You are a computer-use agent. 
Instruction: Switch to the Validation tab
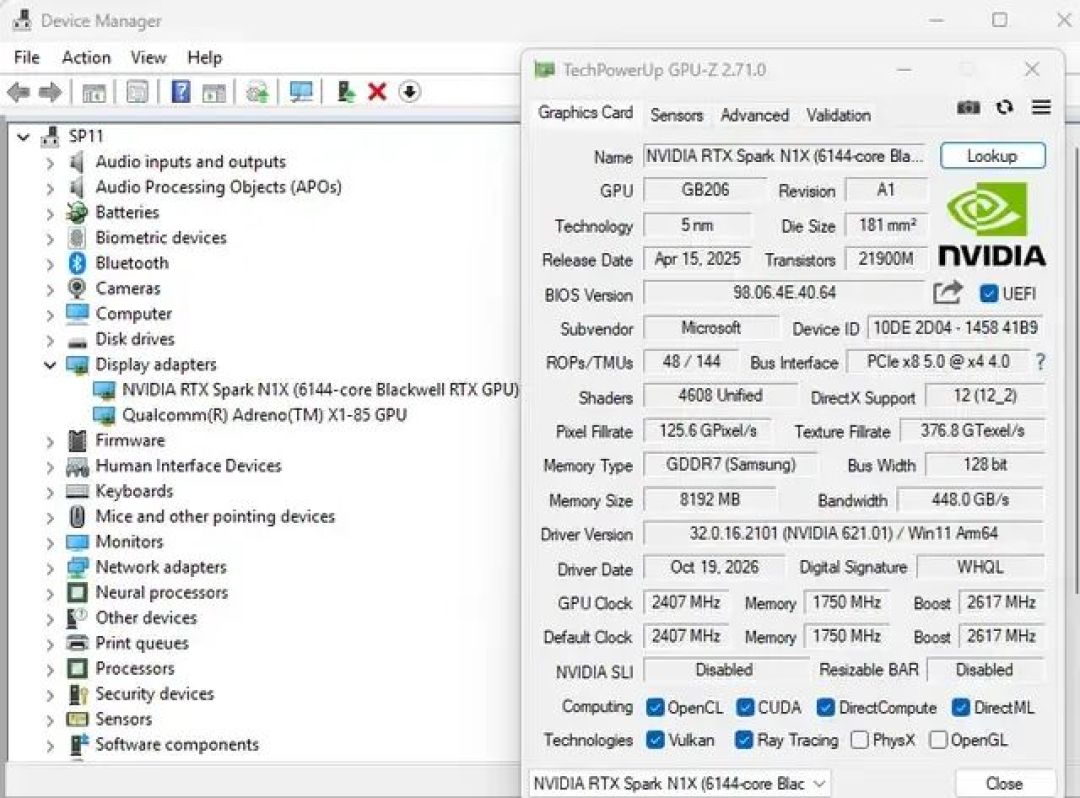click(838, 115)
